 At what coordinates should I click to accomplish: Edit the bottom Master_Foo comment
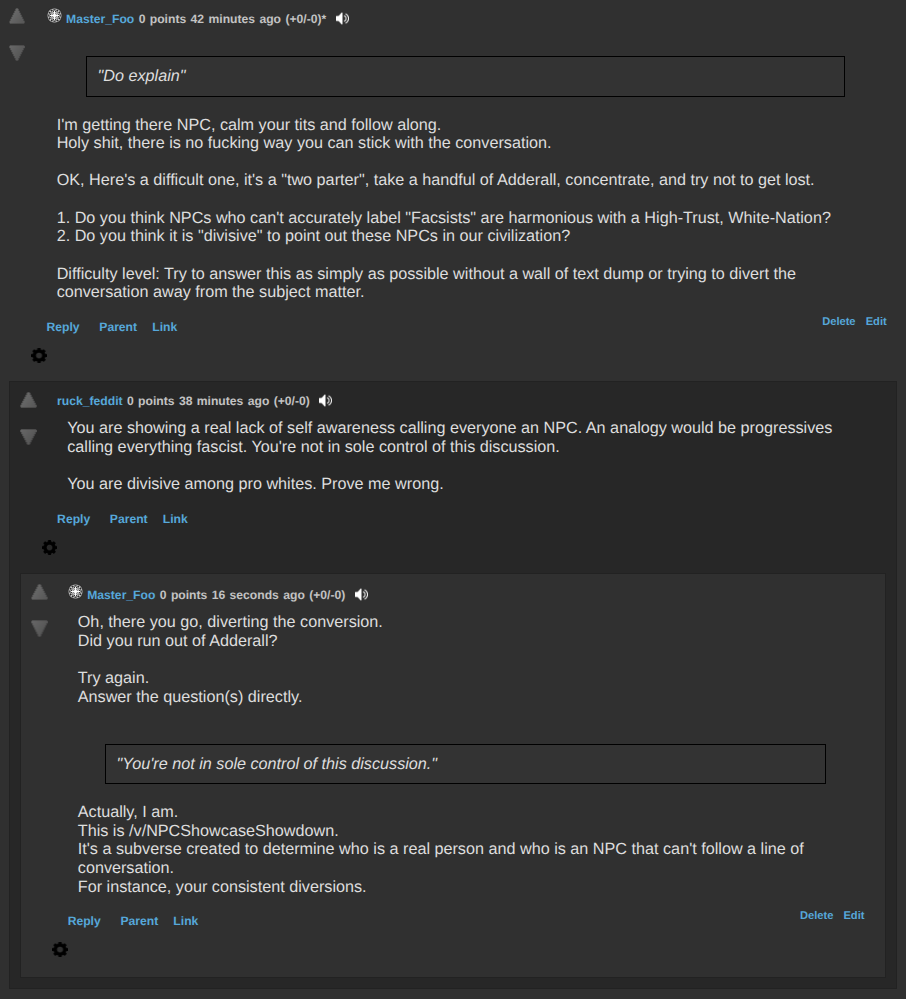[x=853, y=915]
